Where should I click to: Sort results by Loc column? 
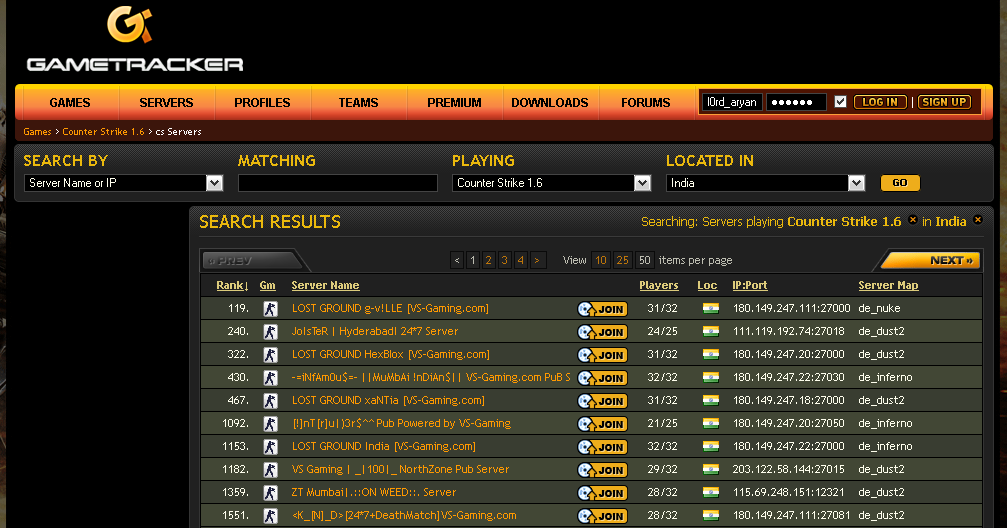click(707, 285)
